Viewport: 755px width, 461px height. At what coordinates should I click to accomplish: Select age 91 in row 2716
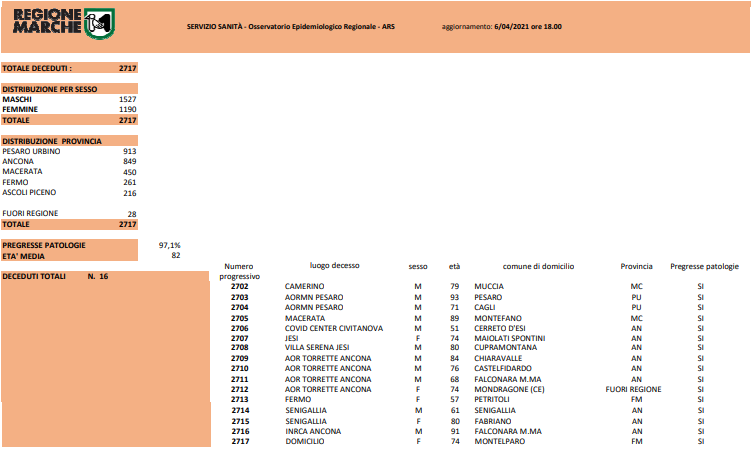click(x=455, y=432)
